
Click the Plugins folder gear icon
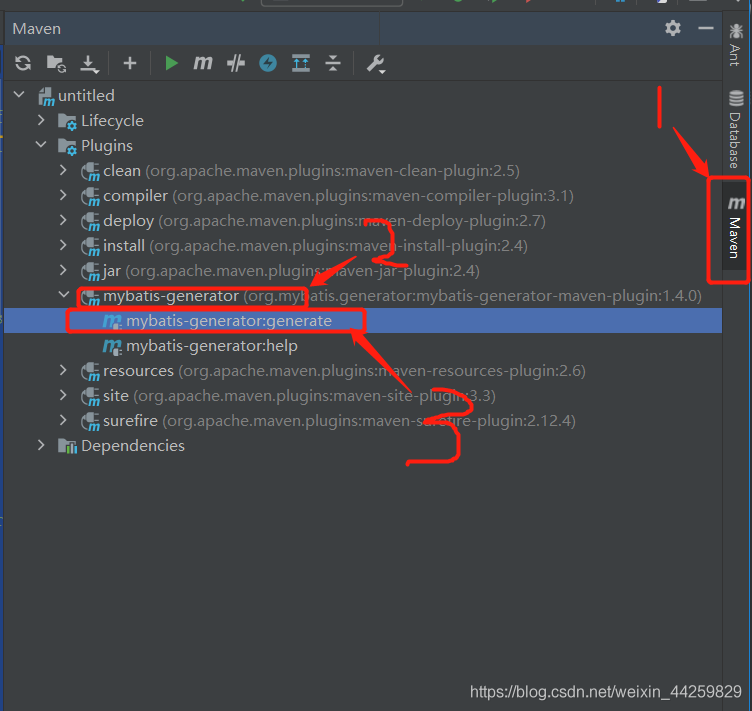67,146
